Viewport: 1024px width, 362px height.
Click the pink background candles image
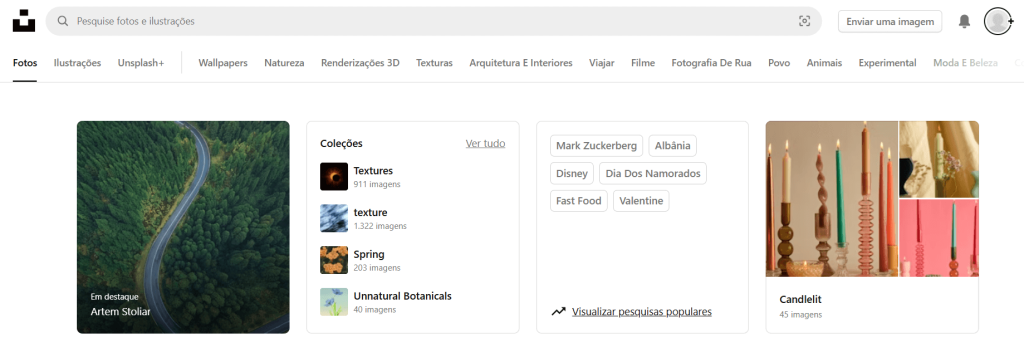click(939, 238)
